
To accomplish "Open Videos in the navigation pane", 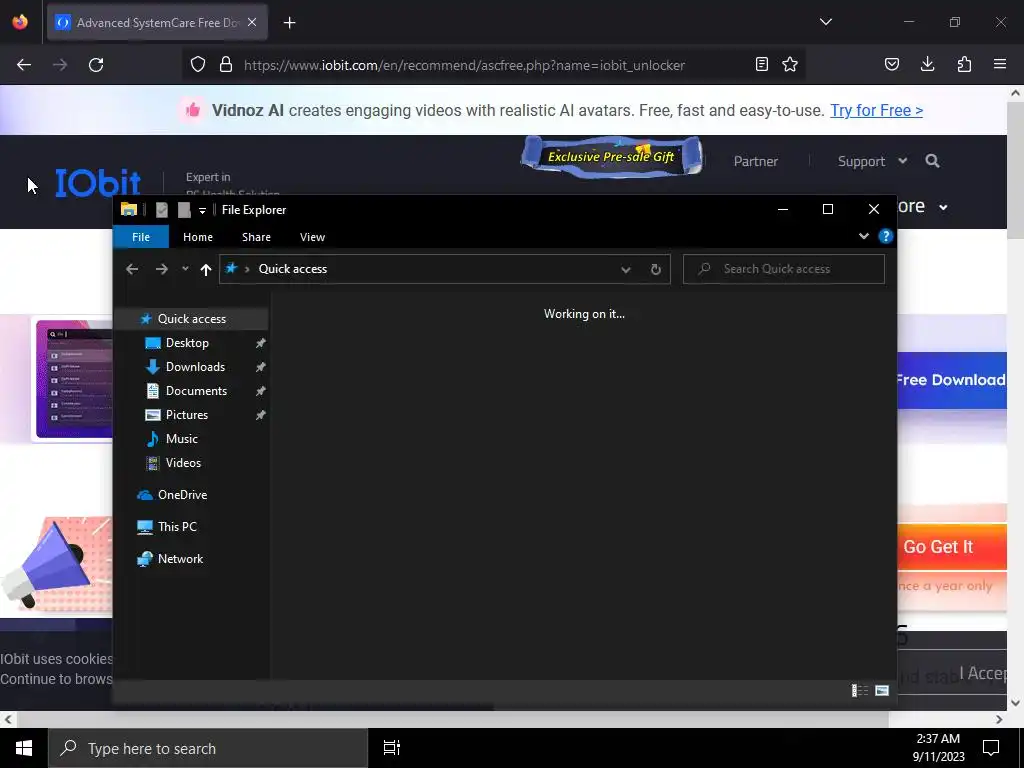I will (183, 463).
